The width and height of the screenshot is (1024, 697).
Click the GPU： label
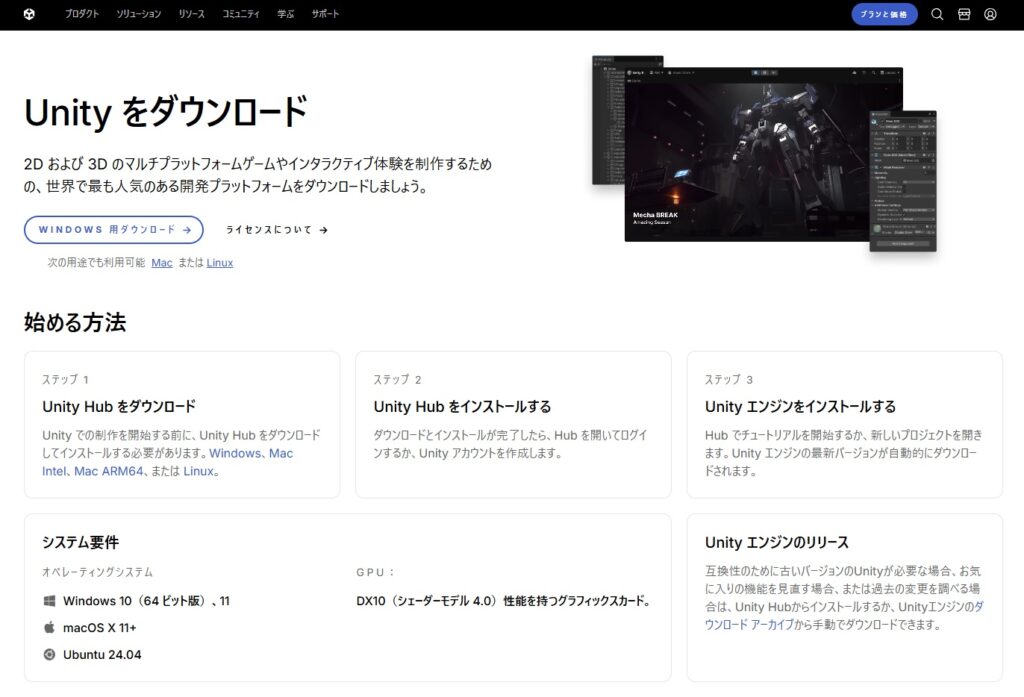pos(376,572)
